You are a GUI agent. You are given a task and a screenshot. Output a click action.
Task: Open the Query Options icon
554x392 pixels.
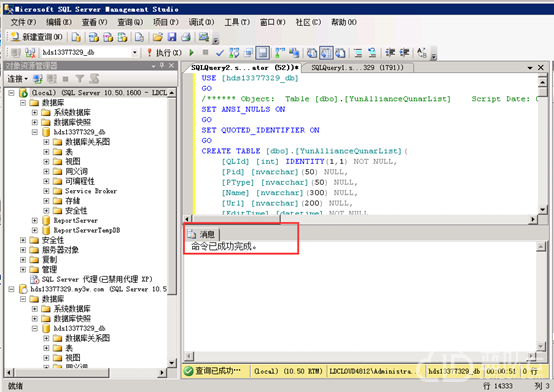click(248, 53)
